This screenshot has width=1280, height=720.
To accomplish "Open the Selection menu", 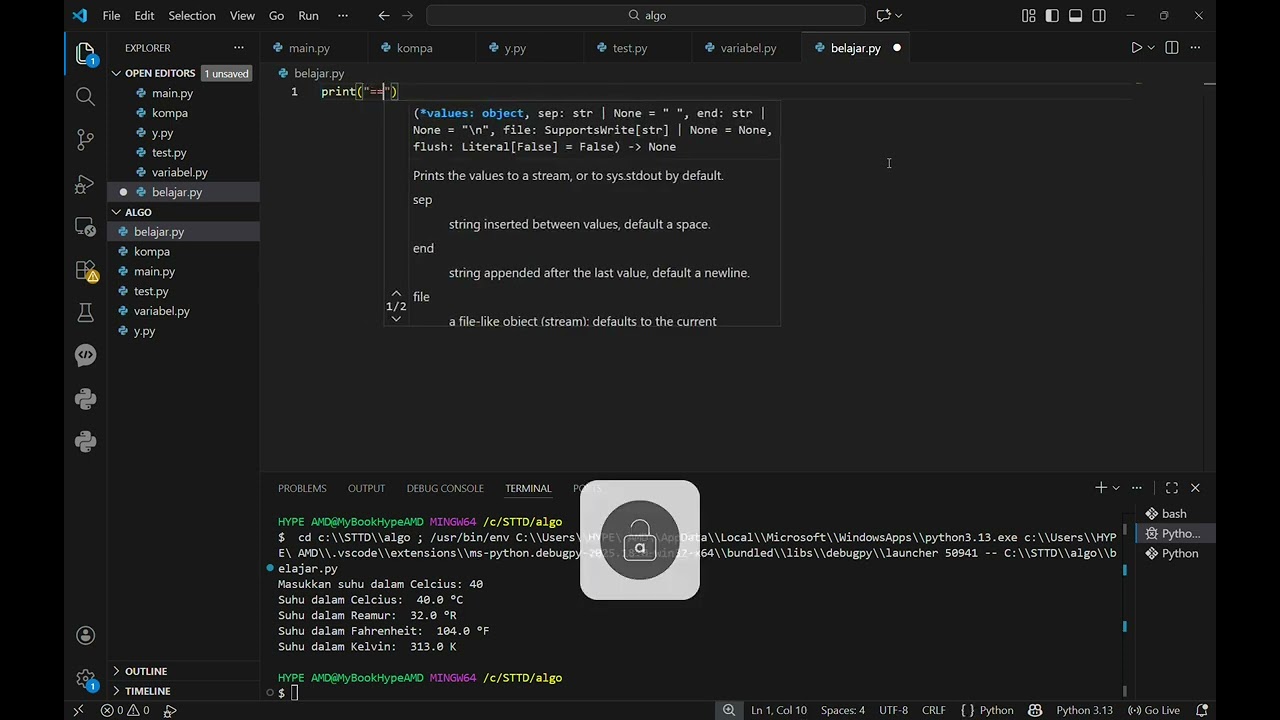I will pos(191,15).
